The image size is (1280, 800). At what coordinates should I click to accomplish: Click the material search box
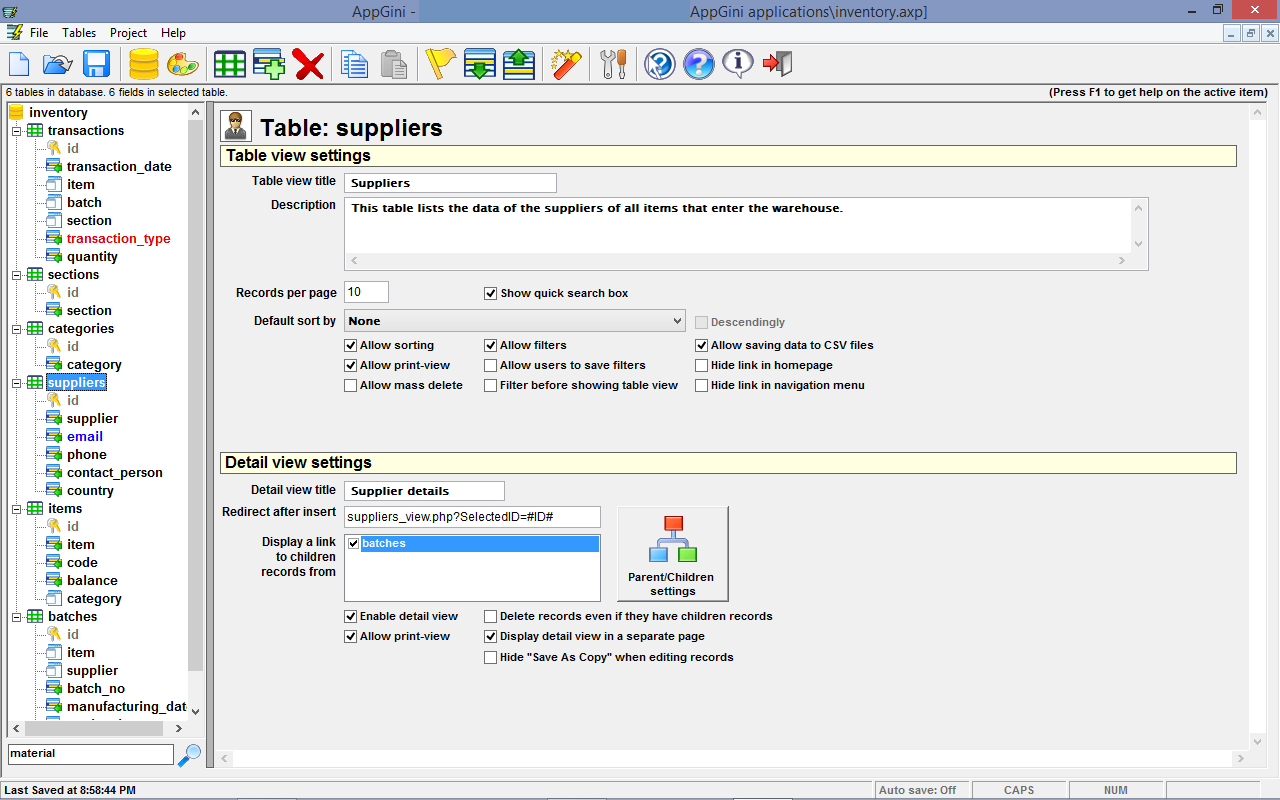tap(91, 754)
